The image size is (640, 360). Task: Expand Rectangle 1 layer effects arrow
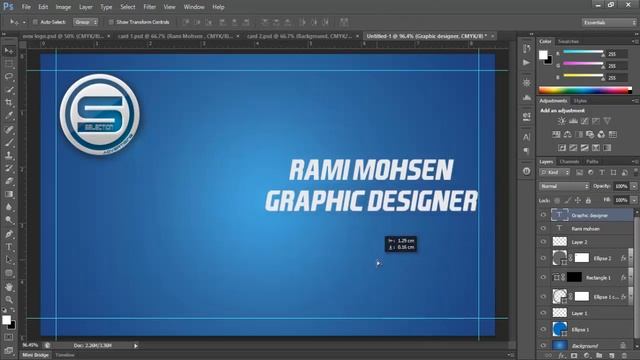(631, 276)
